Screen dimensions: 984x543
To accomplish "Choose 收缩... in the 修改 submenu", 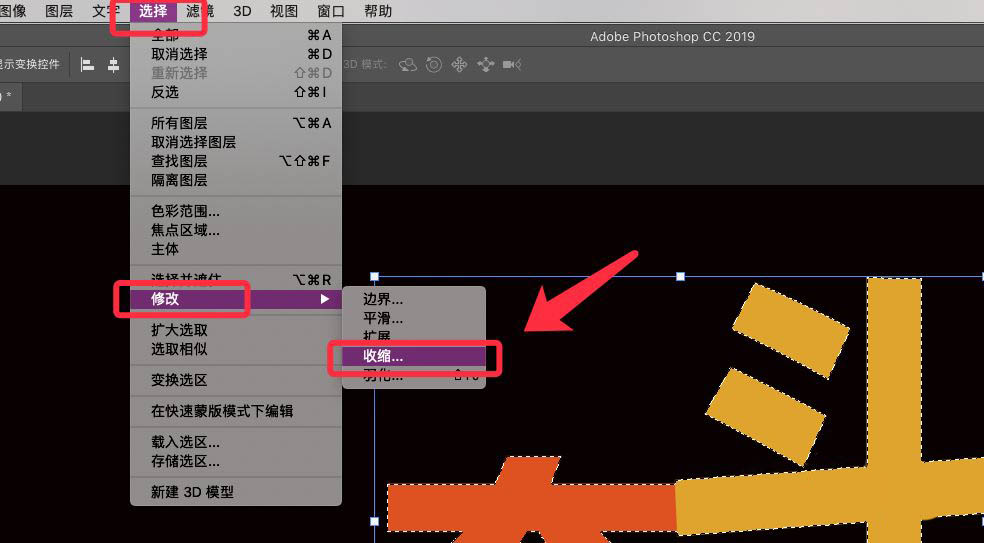I will (x=414, y=356).
